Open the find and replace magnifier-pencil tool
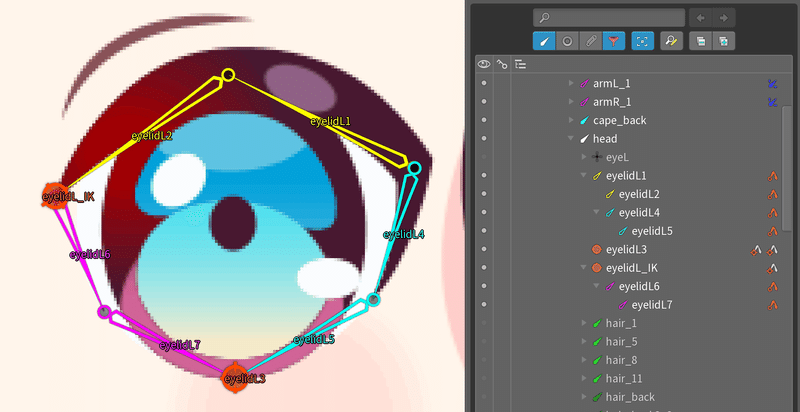 (x=671, y=41)
